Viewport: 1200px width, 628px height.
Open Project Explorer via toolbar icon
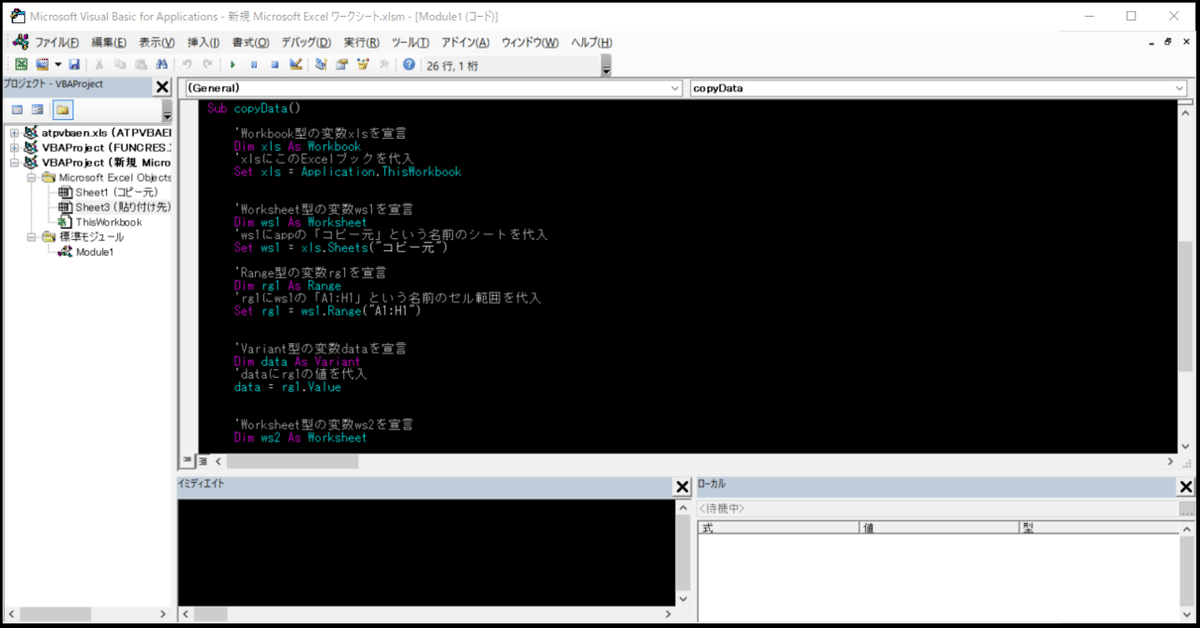coord(321,64)
